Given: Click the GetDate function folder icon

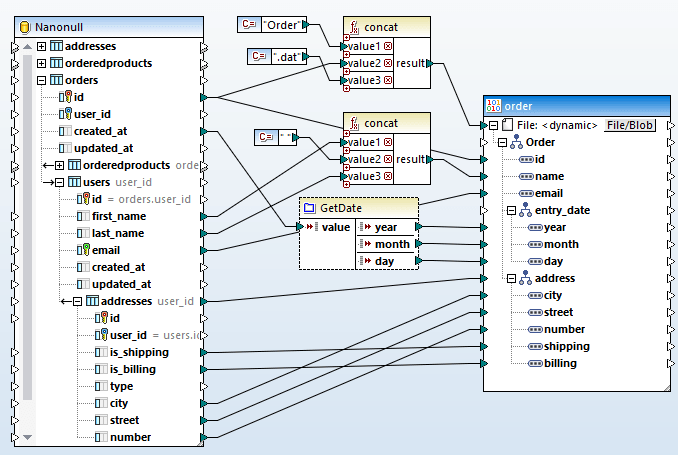Looking at the screenshot, I should coord(308,207).
